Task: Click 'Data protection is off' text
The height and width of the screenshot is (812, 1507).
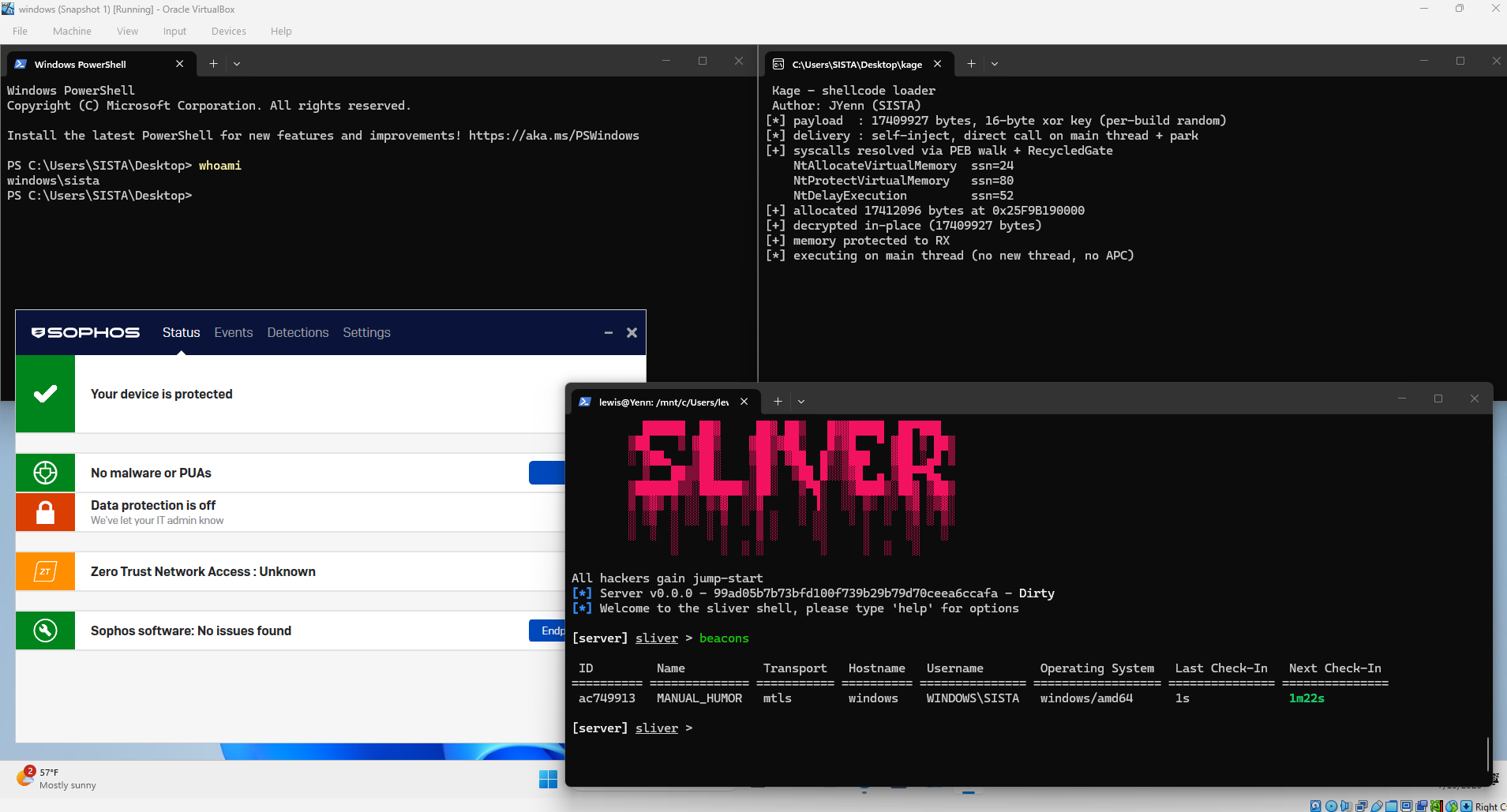Action: [x=153, y=505]
